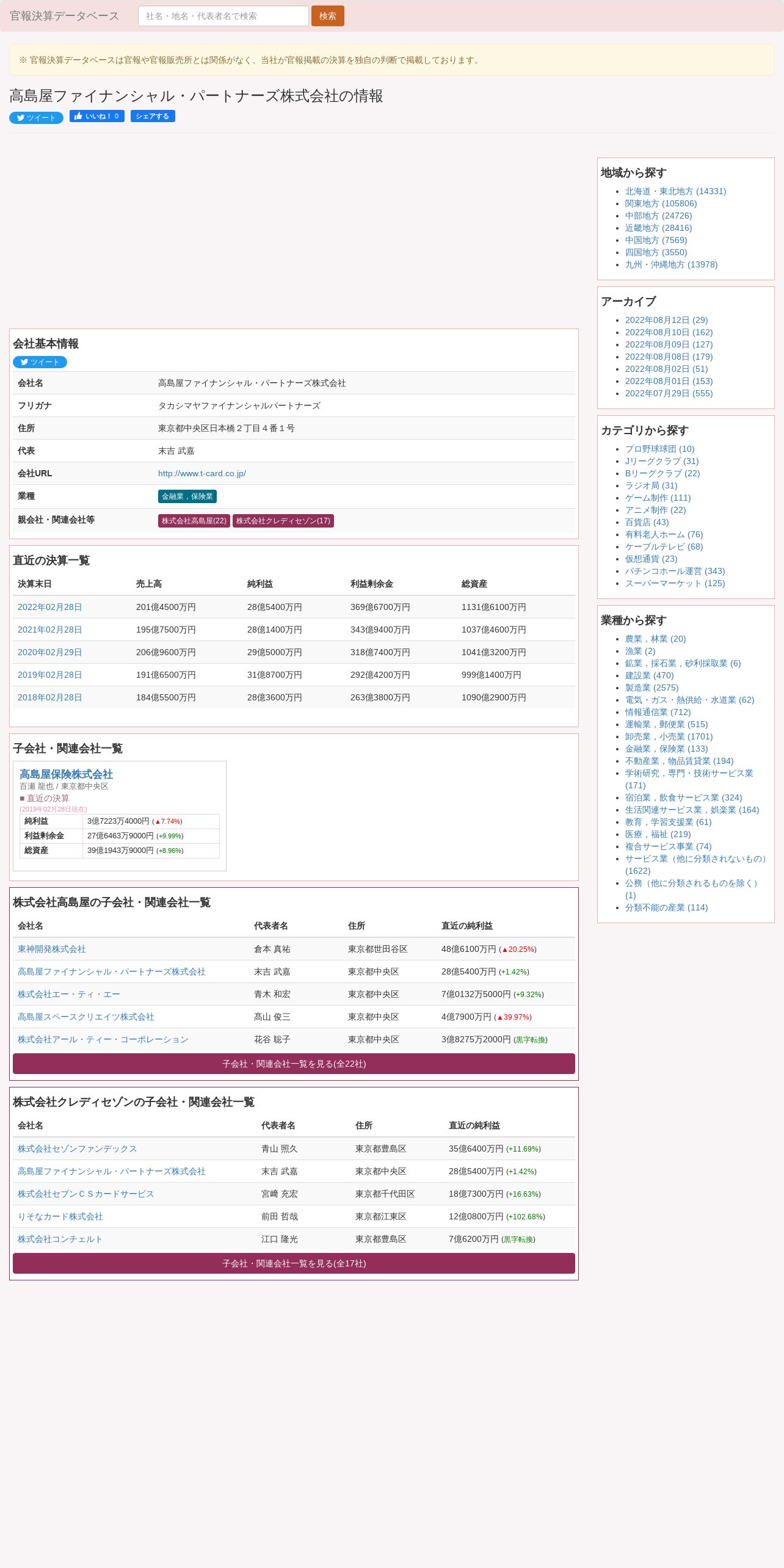
Task: Click the top Twitter tweet button
Action: [36, 117]
